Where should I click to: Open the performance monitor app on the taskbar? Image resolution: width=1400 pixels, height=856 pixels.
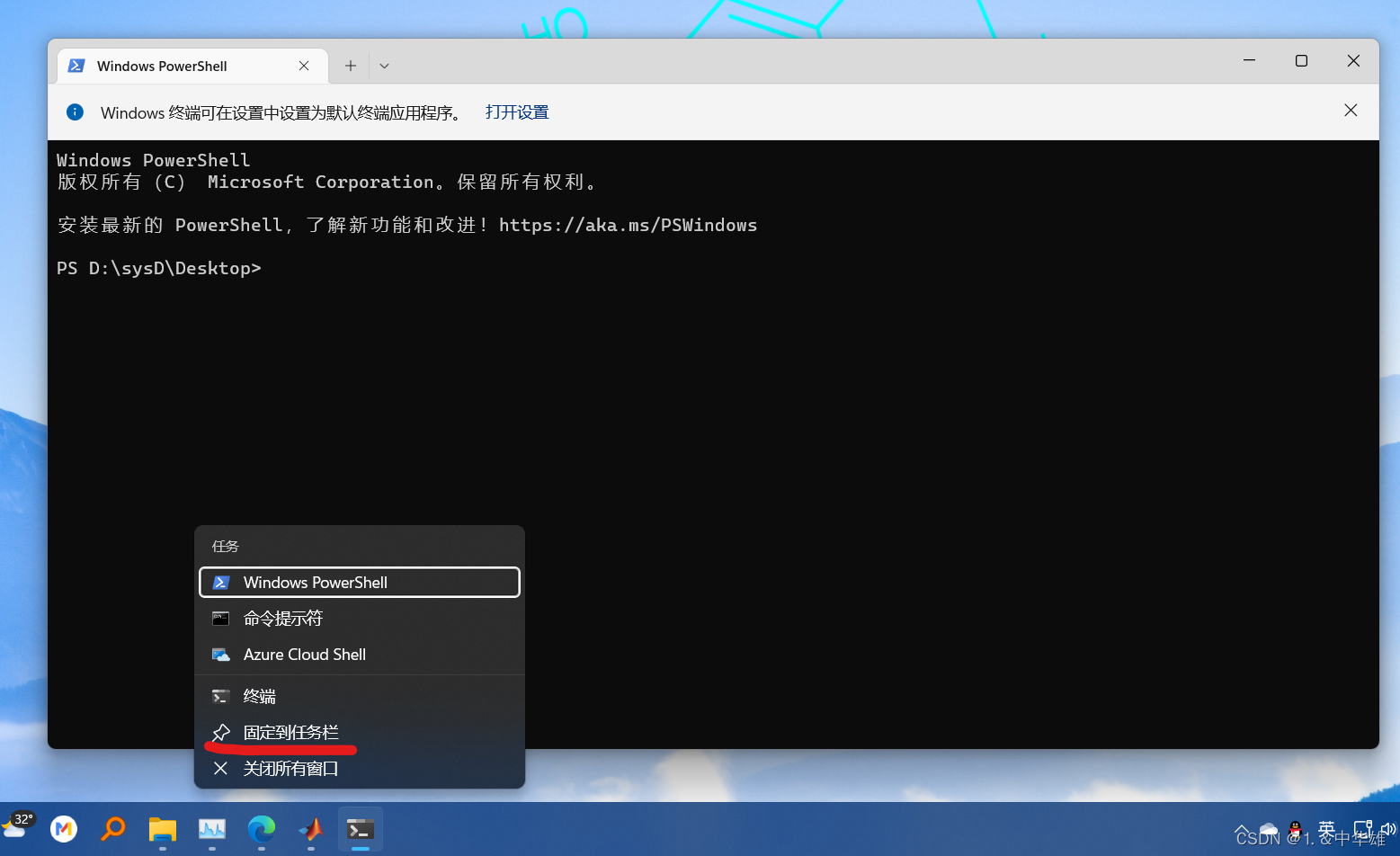212,829
